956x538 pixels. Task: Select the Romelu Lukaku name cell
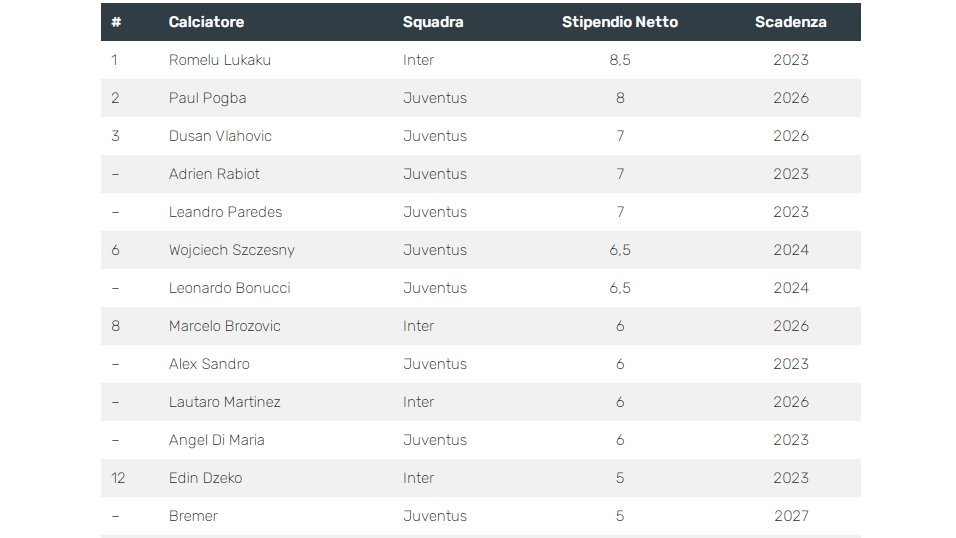click(220, 60)
